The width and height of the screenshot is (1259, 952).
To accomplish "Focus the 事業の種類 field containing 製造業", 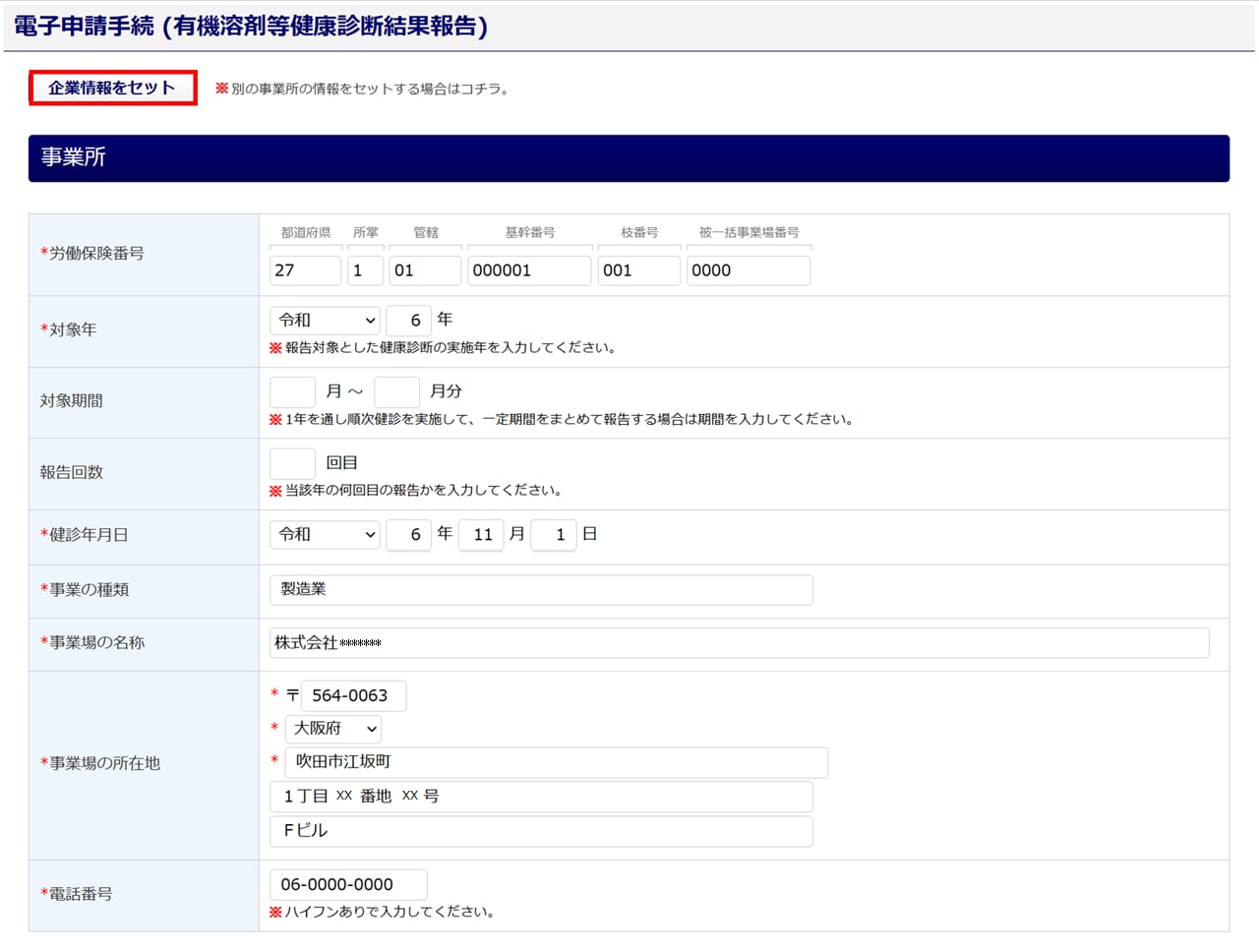I will [x=541, y=589].
